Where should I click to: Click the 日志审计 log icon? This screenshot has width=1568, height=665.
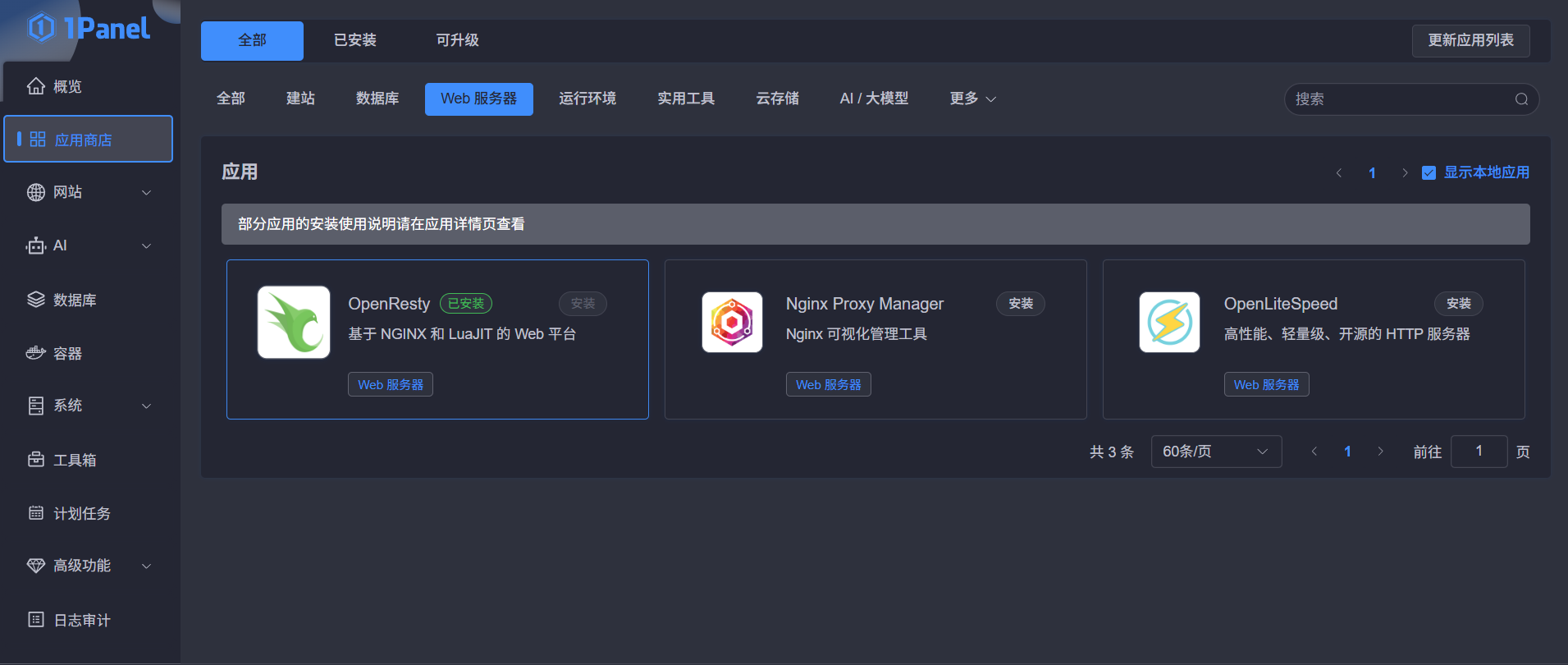pos(36,620)
